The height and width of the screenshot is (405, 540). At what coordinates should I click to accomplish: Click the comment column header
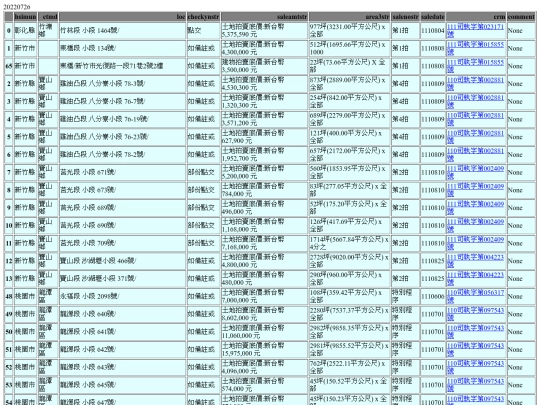(521, 17)
